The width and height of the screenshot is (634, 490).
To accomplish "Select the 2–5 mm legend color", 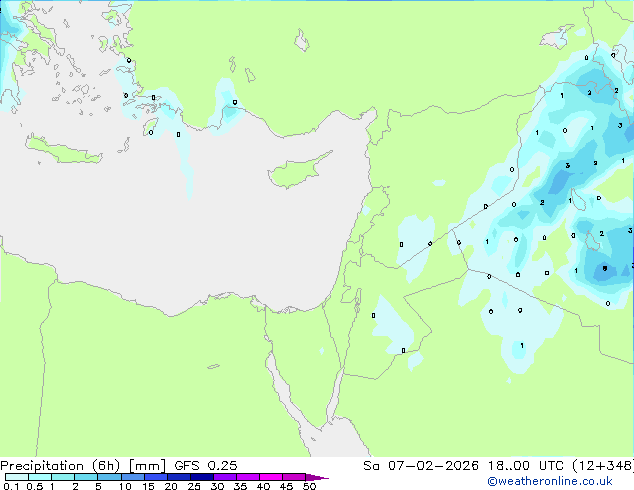I will 86,477.
